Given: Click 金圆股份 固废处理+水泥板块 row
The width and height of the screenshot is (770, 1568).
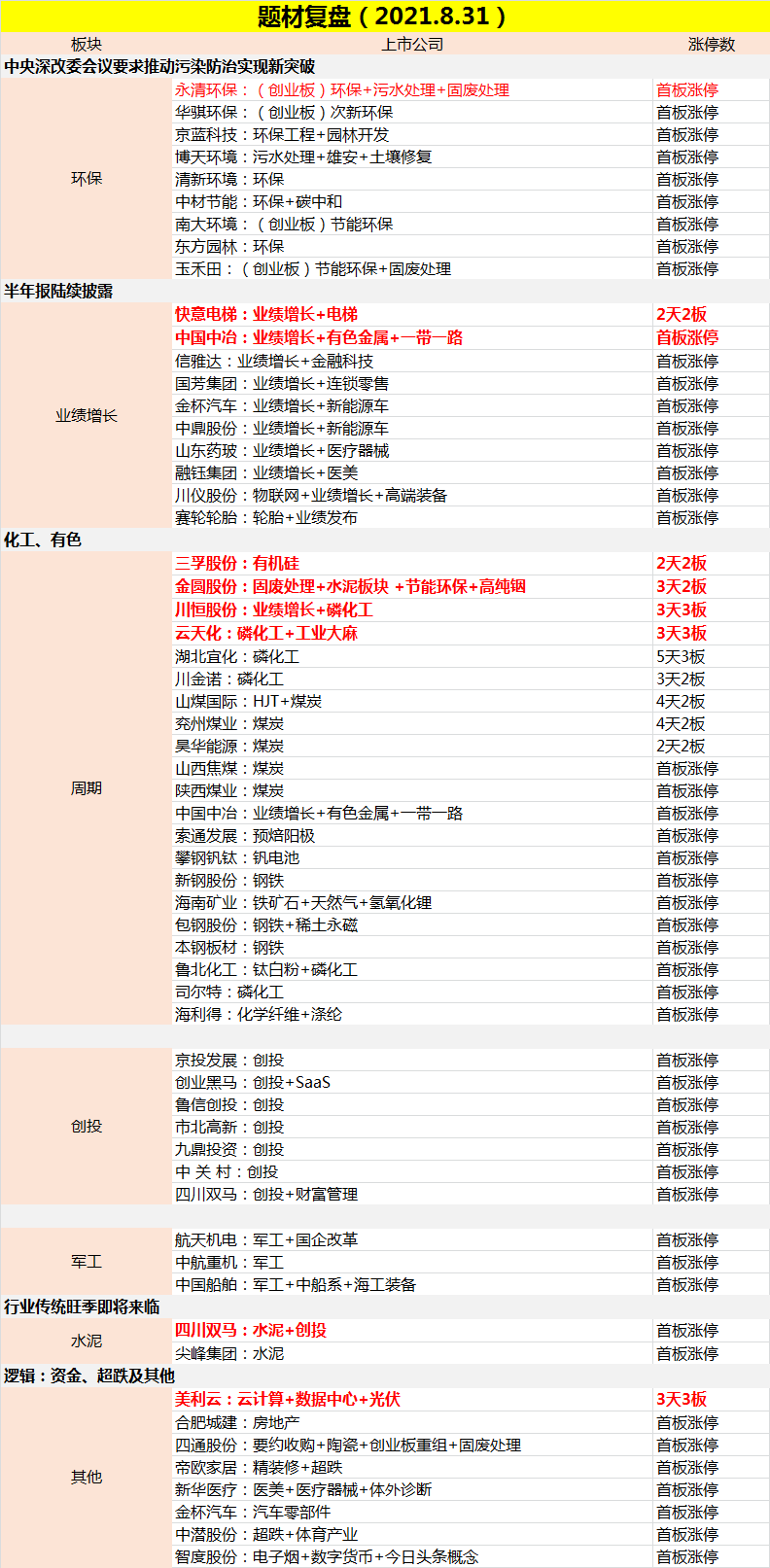Looking at the screenshot, I should tap(350, 587).
